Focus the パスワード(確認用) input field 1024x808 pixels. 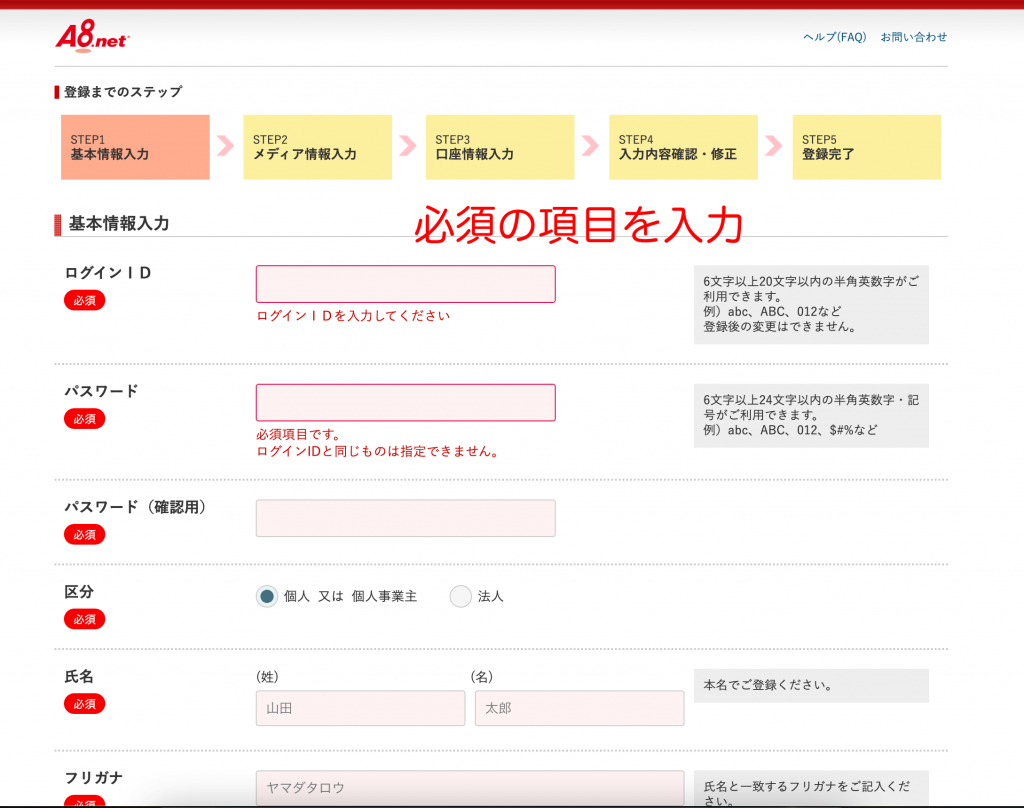(405, 518)
